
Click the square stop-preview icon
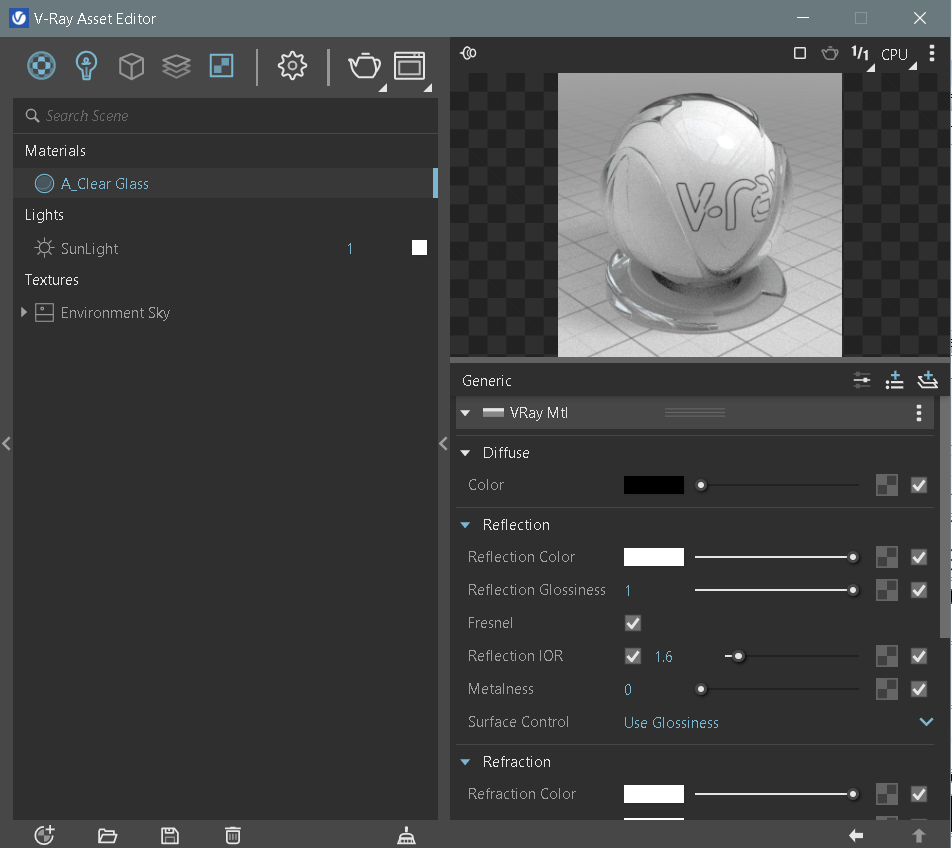pos(800,53)
